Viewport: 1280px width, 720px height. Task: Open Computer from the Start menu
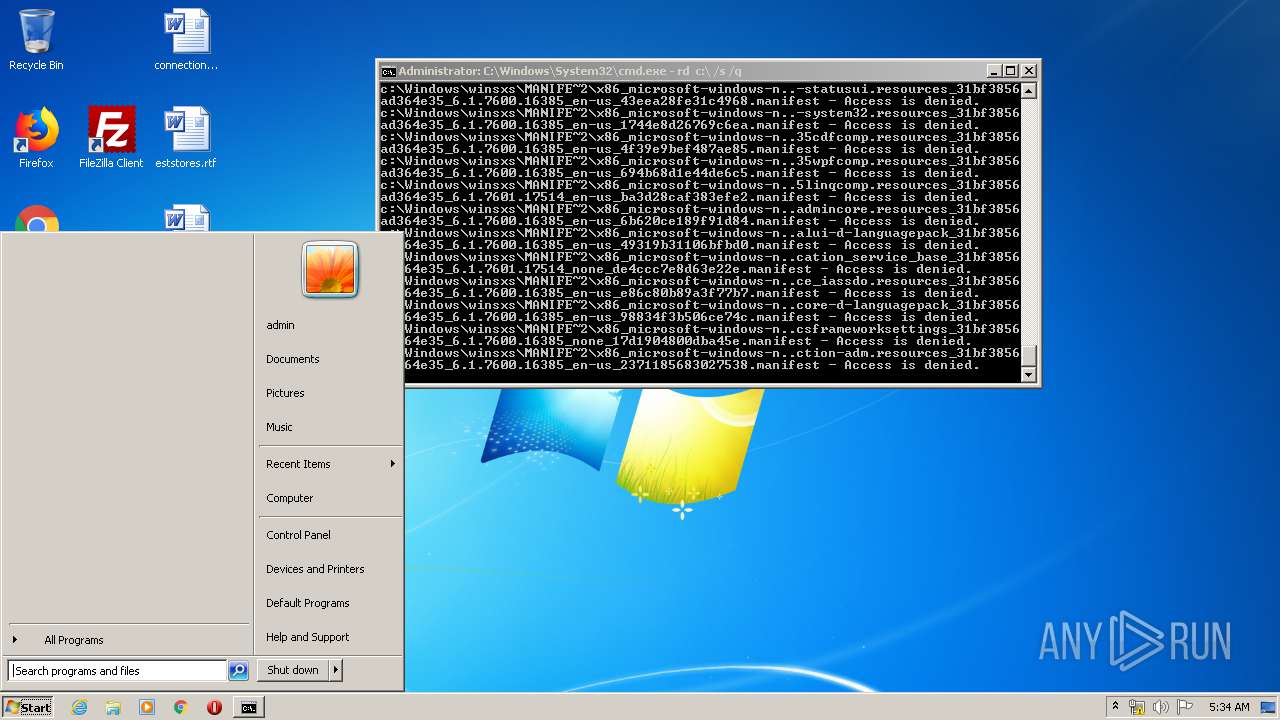coord(289,498)
